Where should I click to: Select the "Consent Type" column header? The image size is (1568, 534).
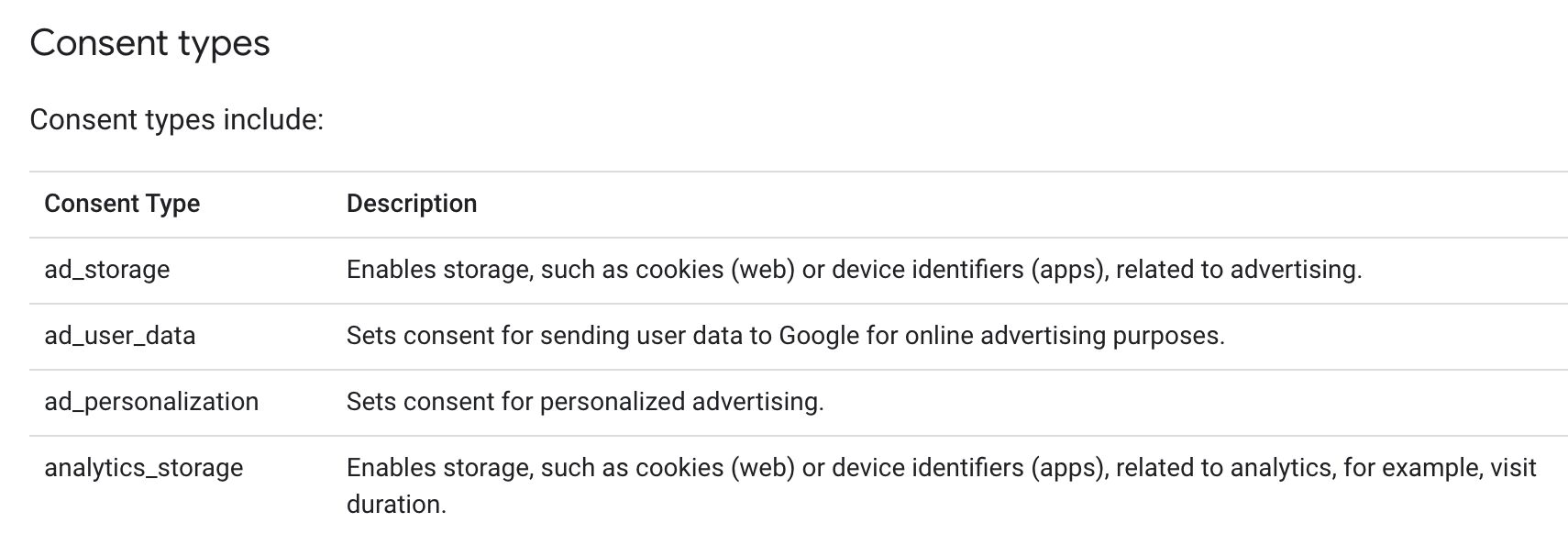(x=122, y=203)
